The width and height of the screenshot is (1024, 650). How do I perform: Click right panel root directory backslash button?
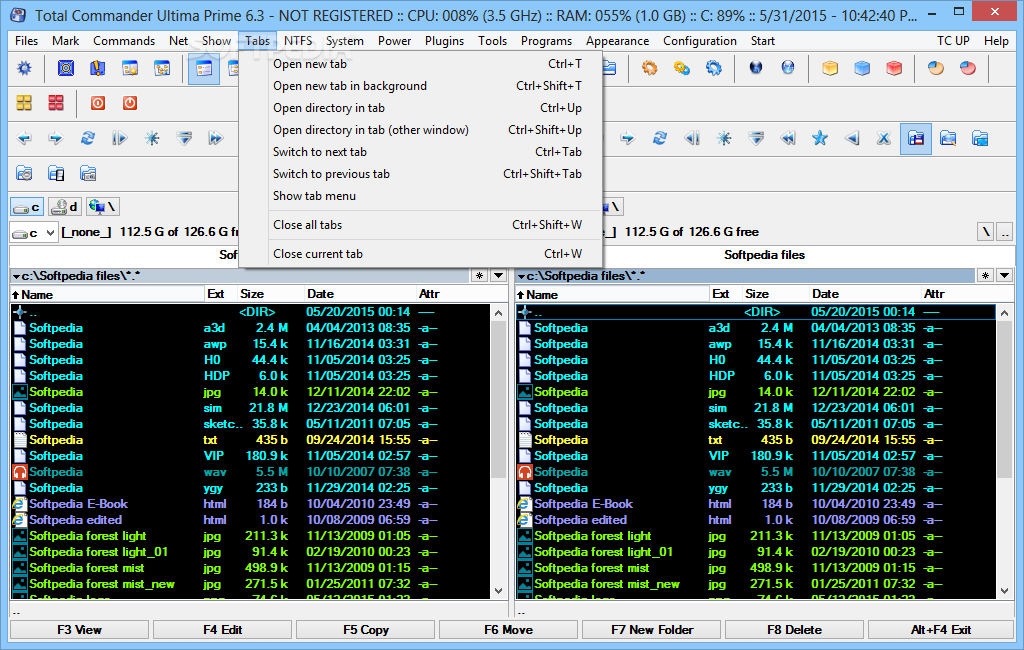click(x=986, y=233)
